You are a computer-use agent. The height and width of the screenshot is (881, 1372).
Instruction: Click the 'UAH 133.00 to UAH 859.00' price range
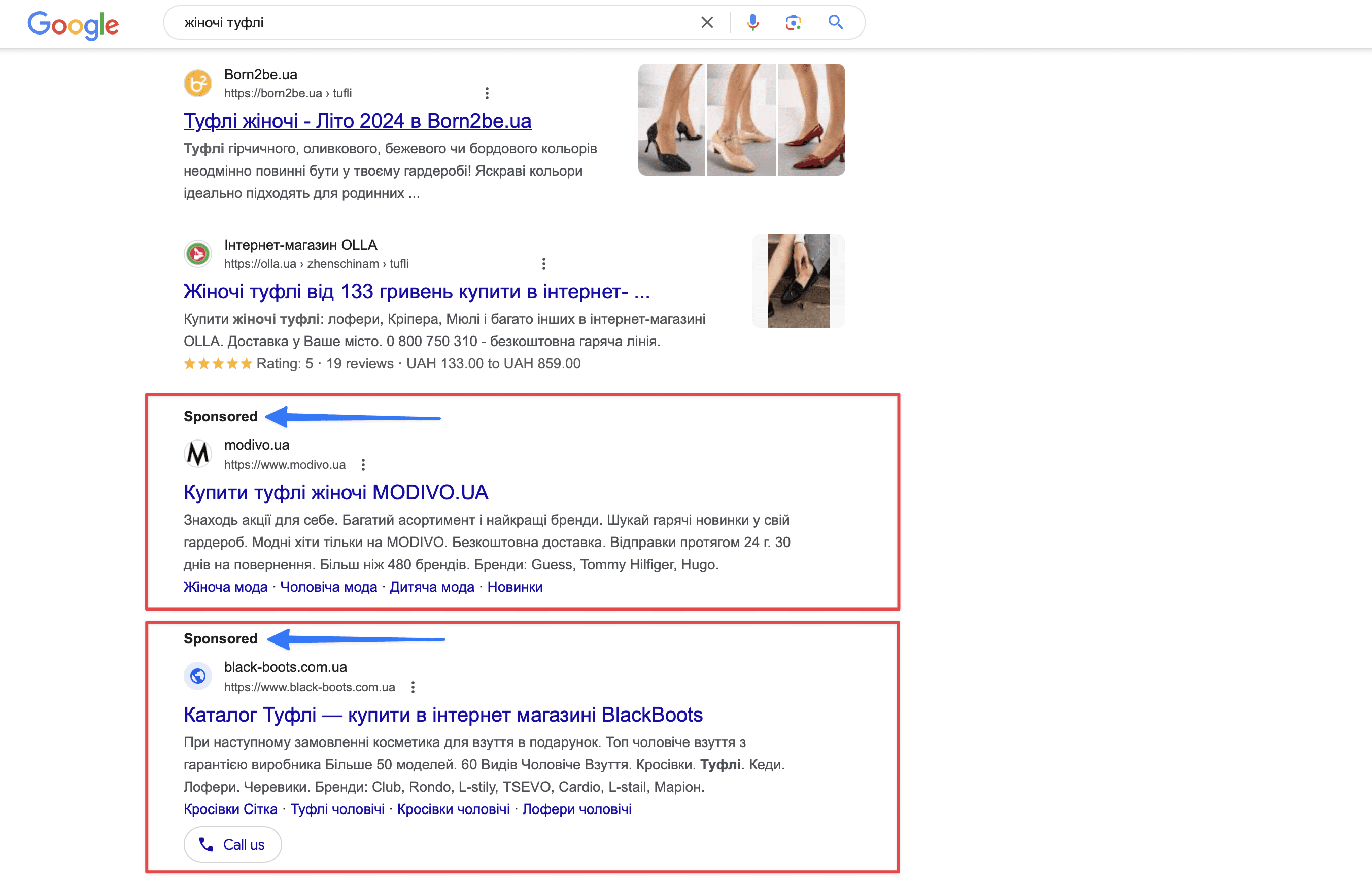pos(494,364)
